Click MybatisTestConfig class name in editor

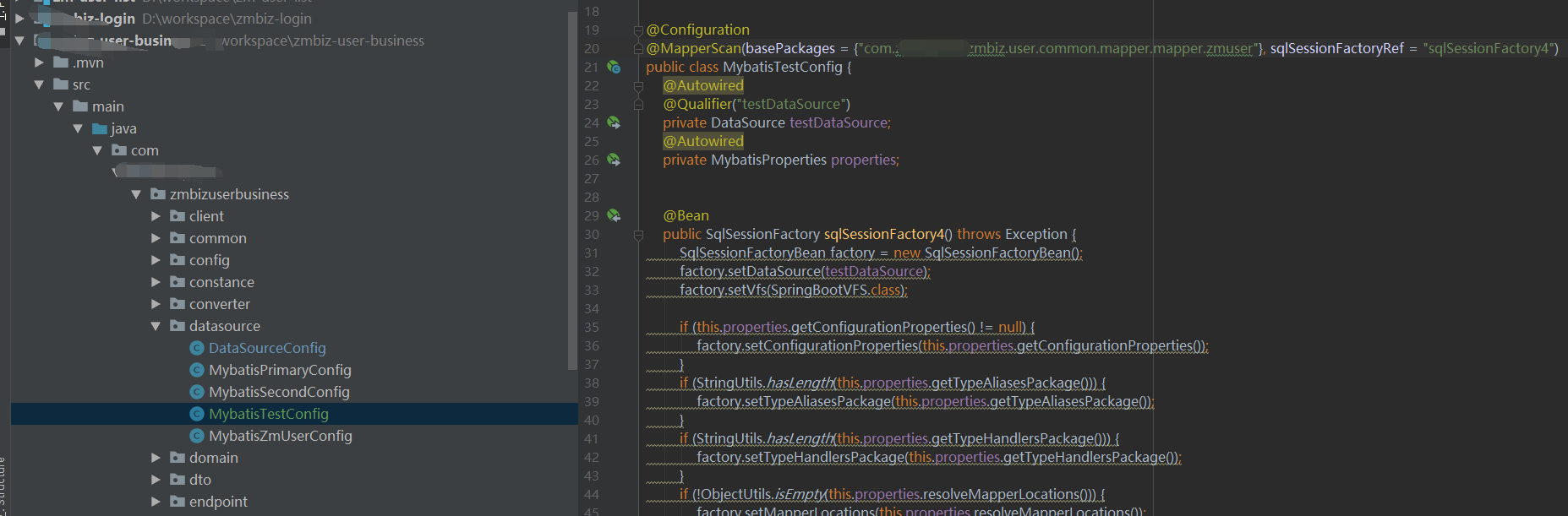783,67
